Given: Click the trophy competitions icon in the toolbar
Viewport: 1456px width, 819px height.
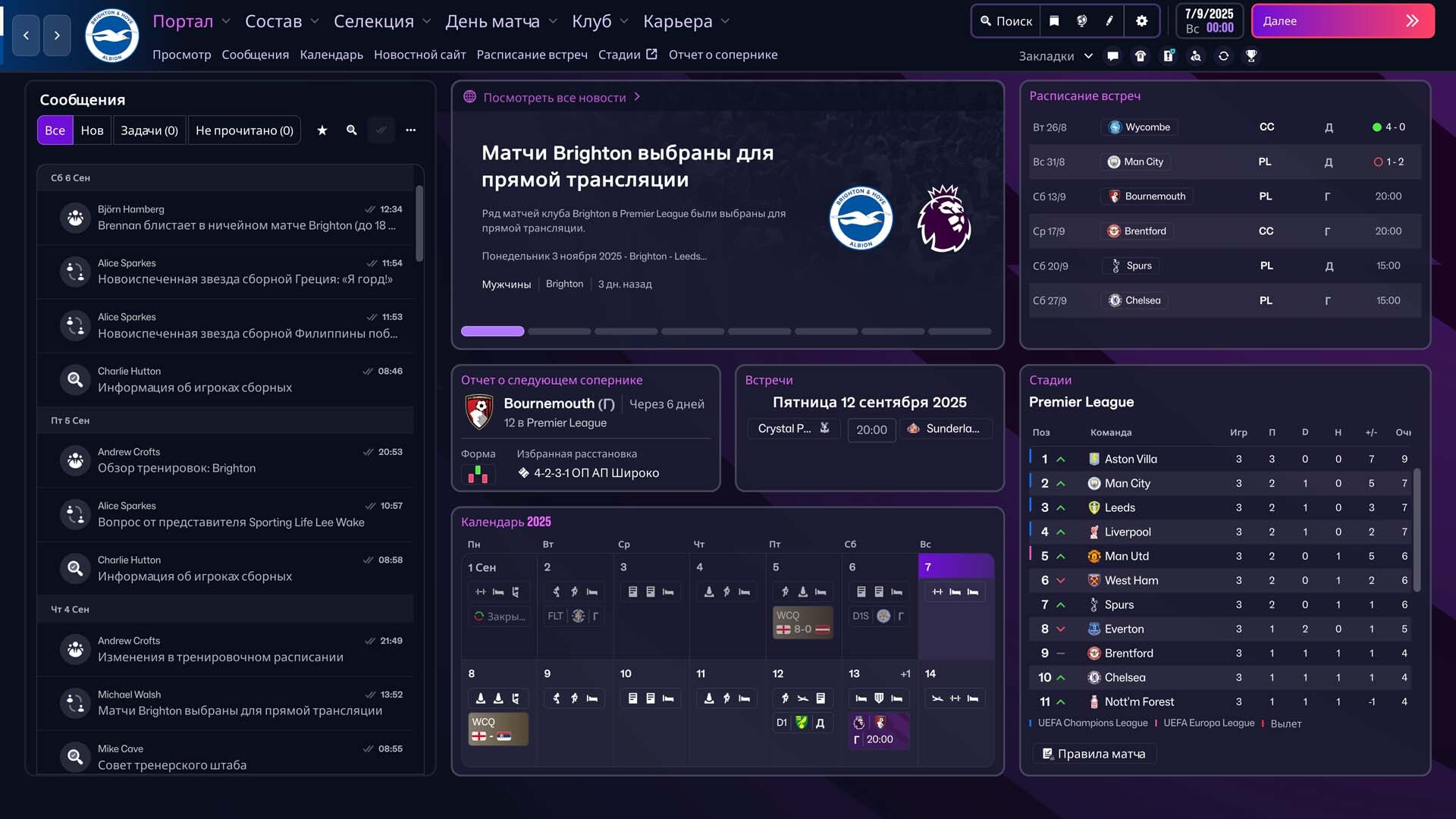Looking at the screenshot, I should 1252,55.
